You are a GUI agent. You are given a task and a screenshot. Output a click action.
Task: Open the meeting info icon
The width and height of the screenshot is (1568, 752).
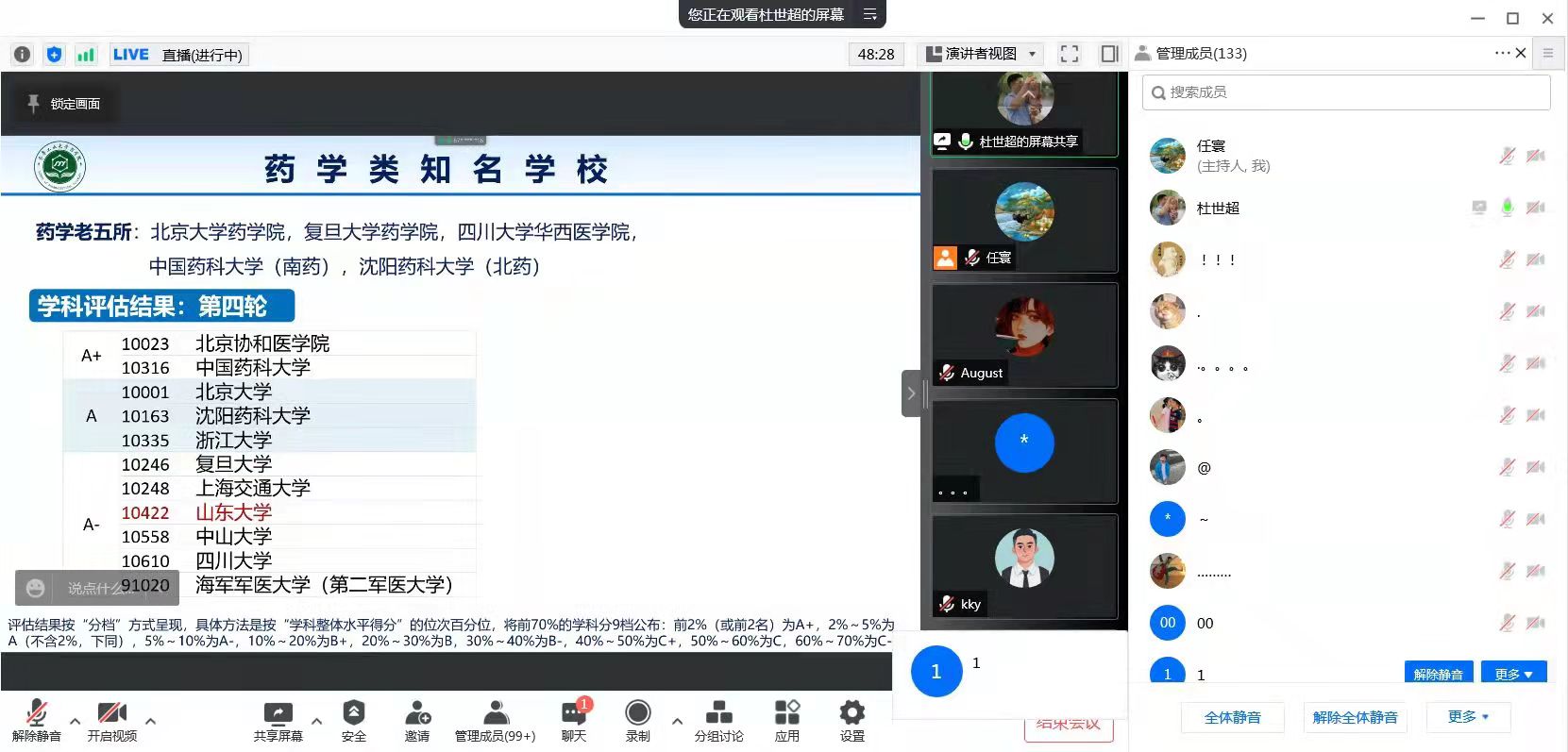click(23, 55)
